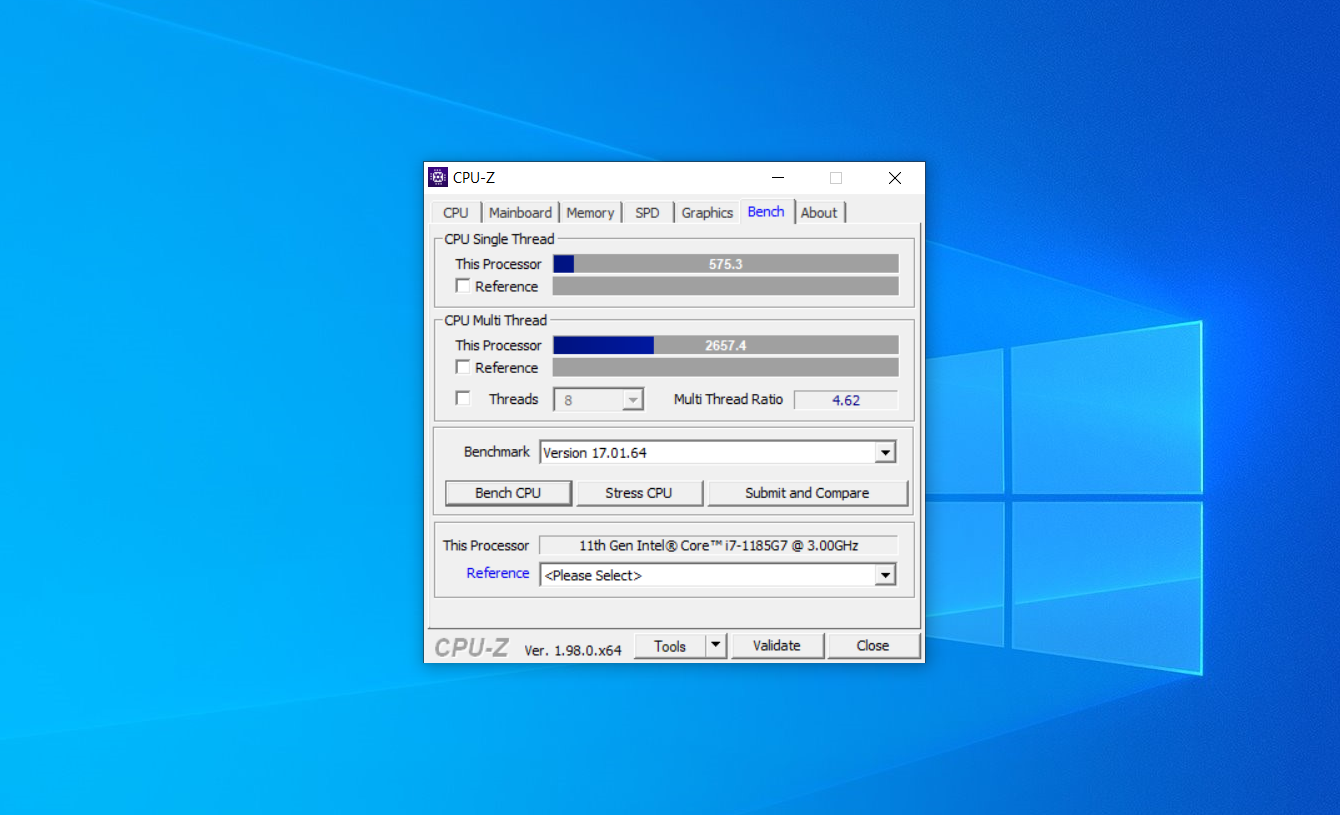Go to the SPD tab
This screenshot has width=1340, height=815.
click(x=648, y=213)
